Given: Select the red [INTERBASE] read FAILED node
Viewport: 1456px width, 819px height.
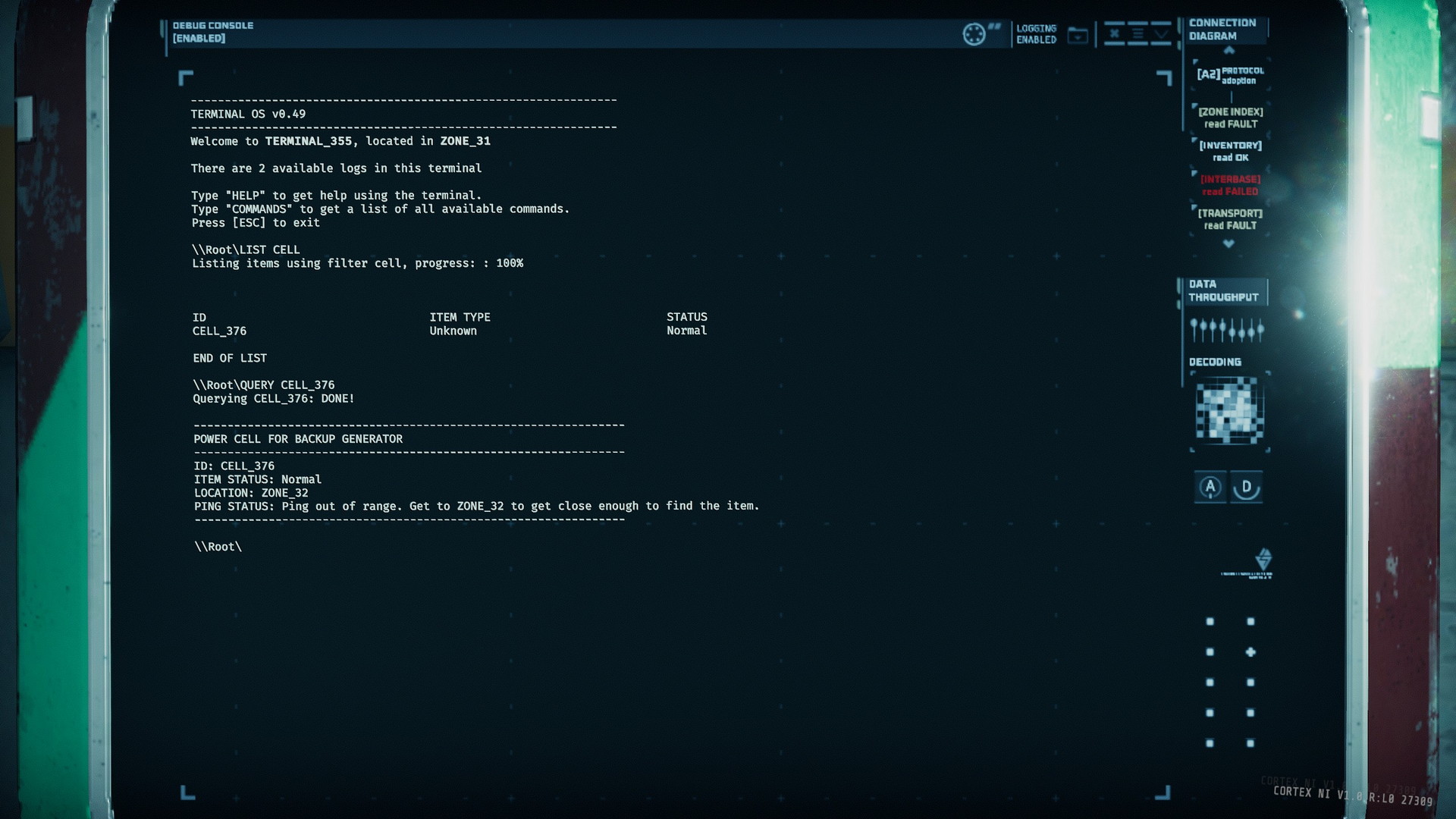Looking at the screenshot, I should point(1231,185).
